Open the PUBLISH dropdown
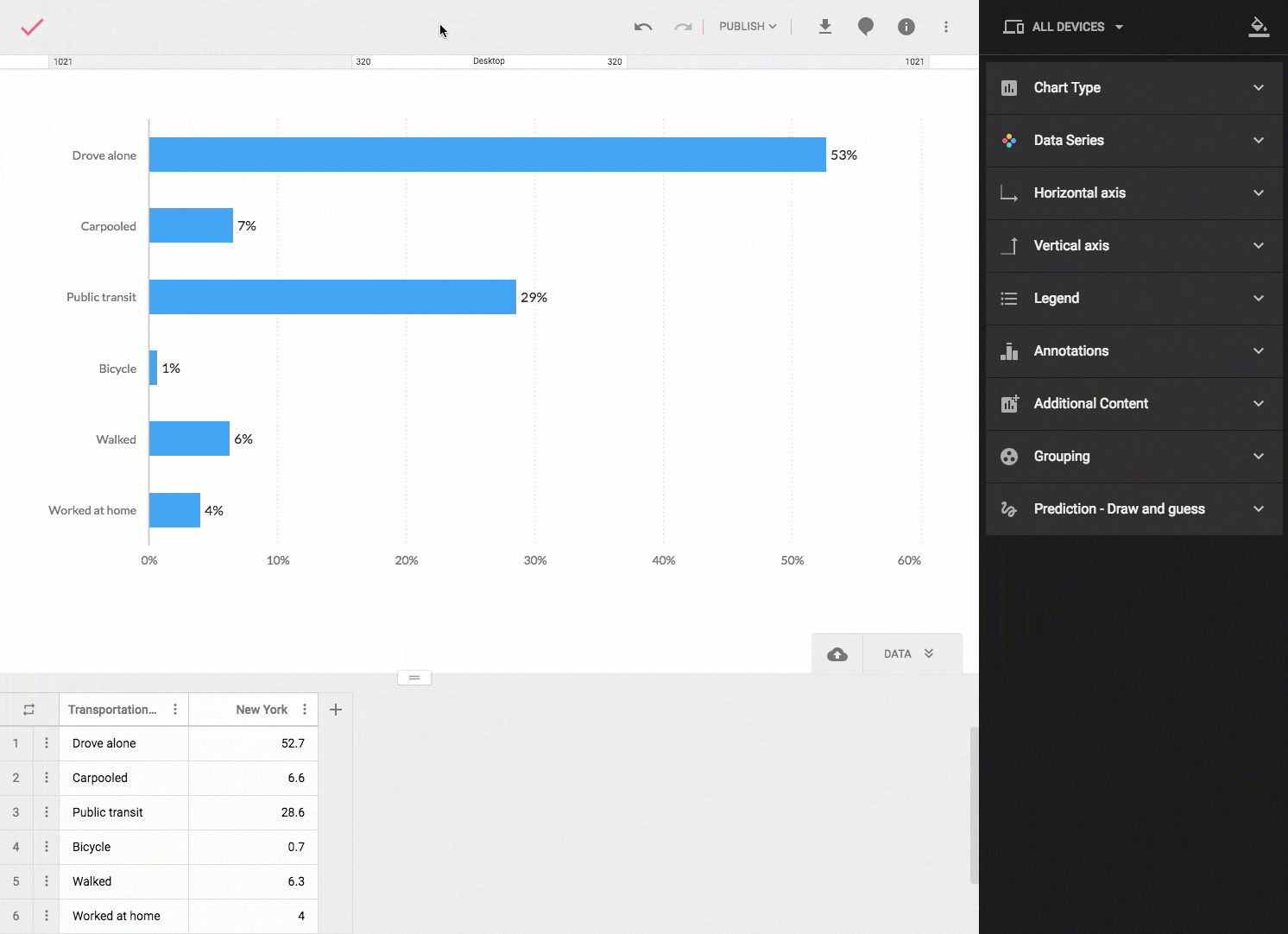The width and height of the screenshot is (1288, 934). [748, 27]
